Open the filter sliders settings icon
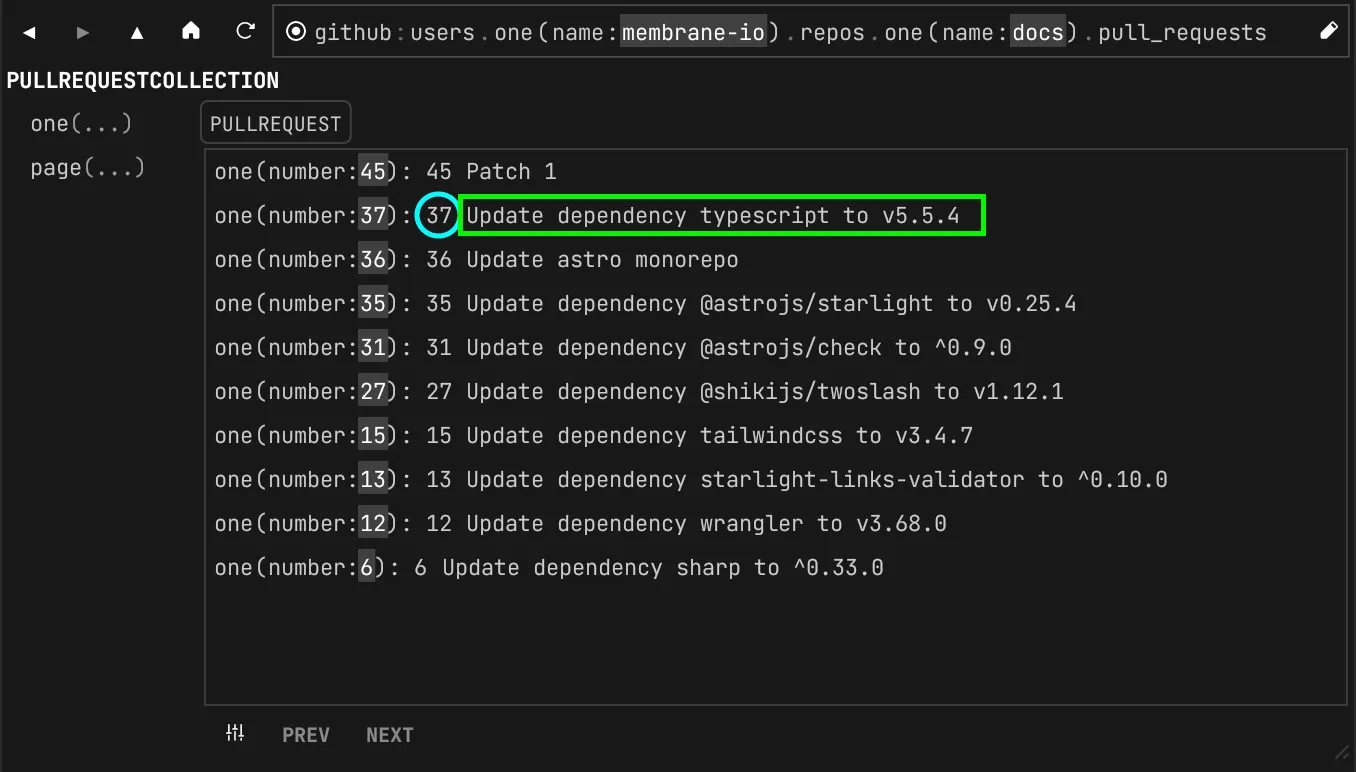This screenshot has height=772, width=1356. tap(235, 734)
